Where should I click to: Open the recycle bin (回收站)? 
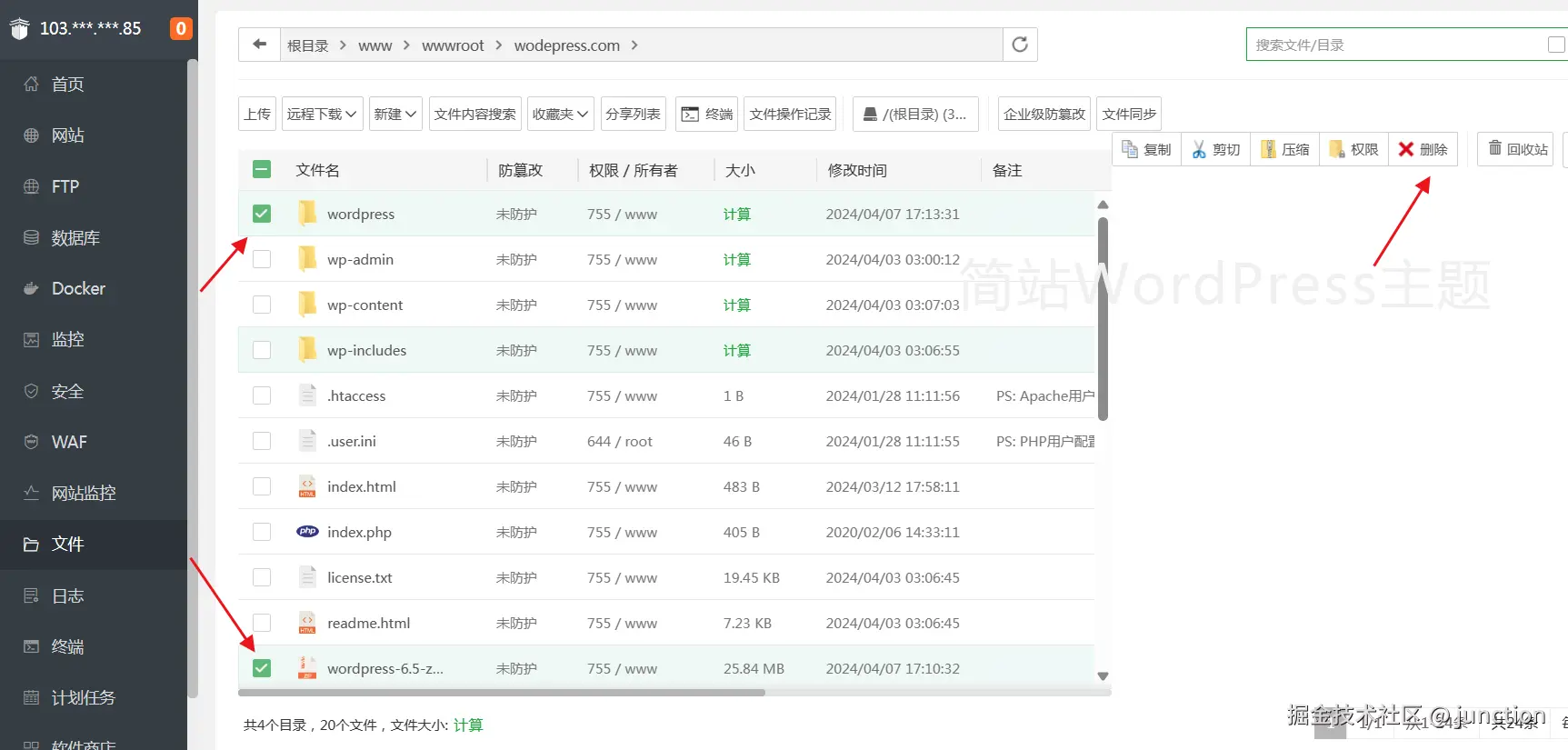pos(1515,149)
